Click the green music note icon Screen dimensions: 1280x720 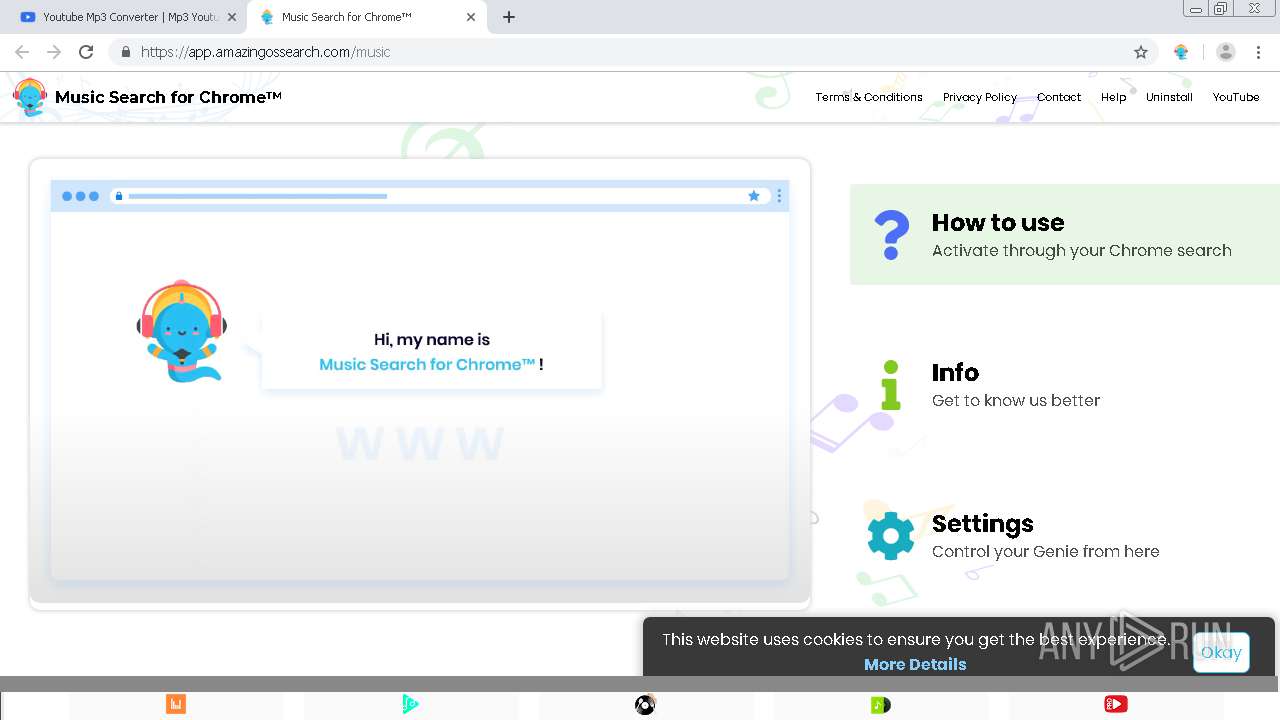pyautogui.click(x=880, y=705)
